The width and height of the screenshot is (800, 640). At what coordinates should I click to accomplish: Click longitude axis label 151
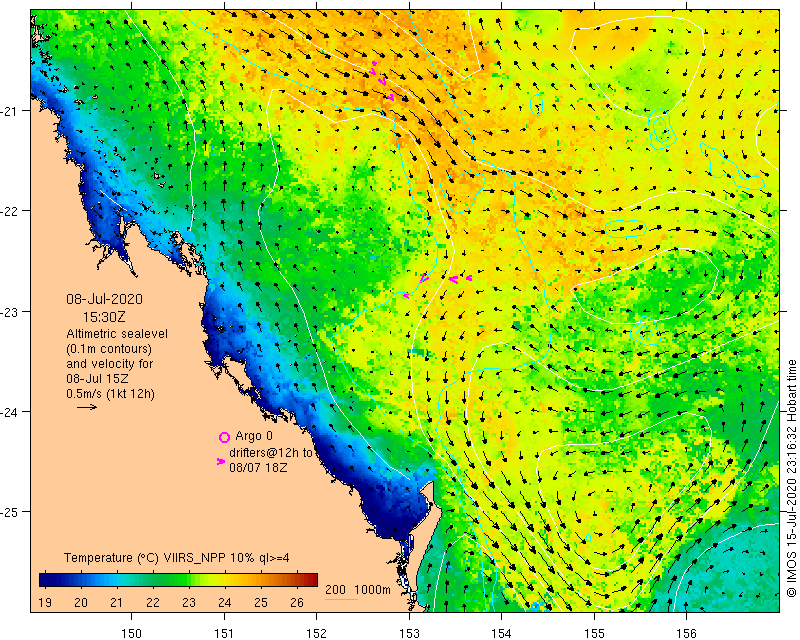click(224, 633)
